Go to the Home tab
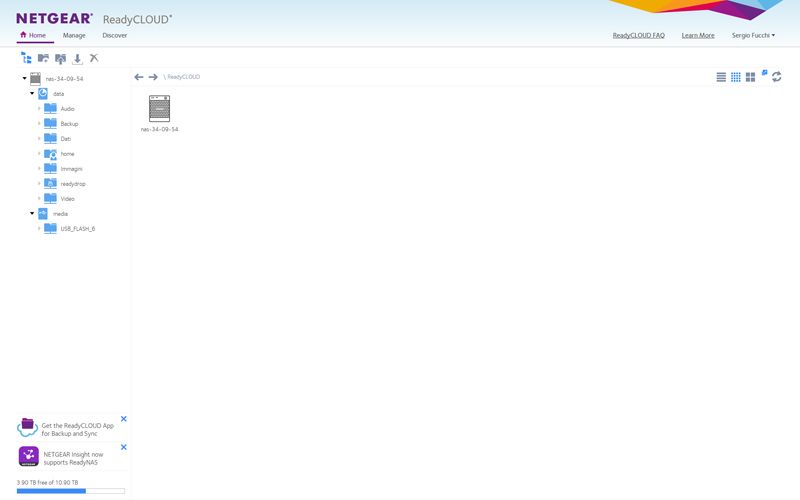 point(33,35)
